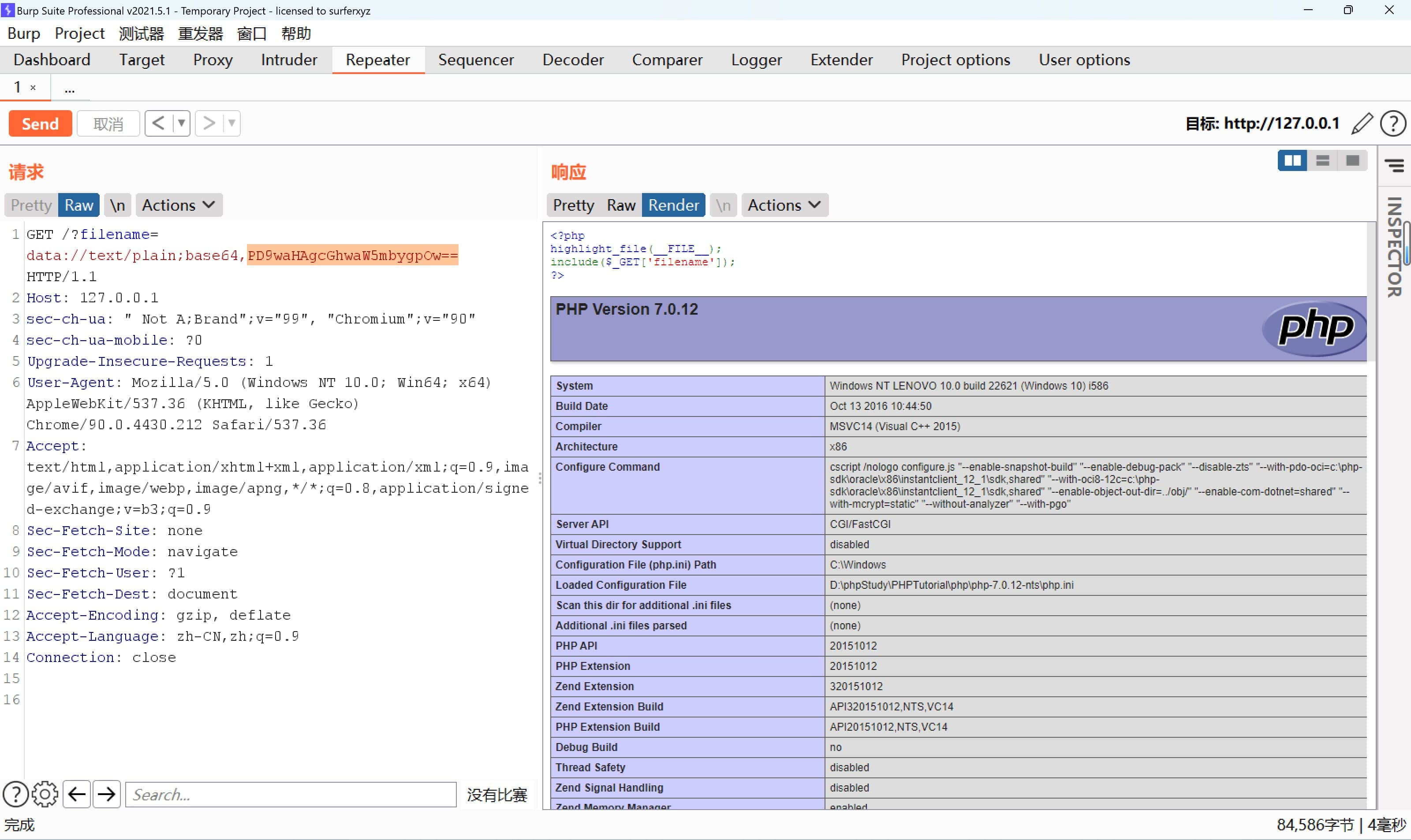Click the highlighted base64 payload text

click(352, 255)
